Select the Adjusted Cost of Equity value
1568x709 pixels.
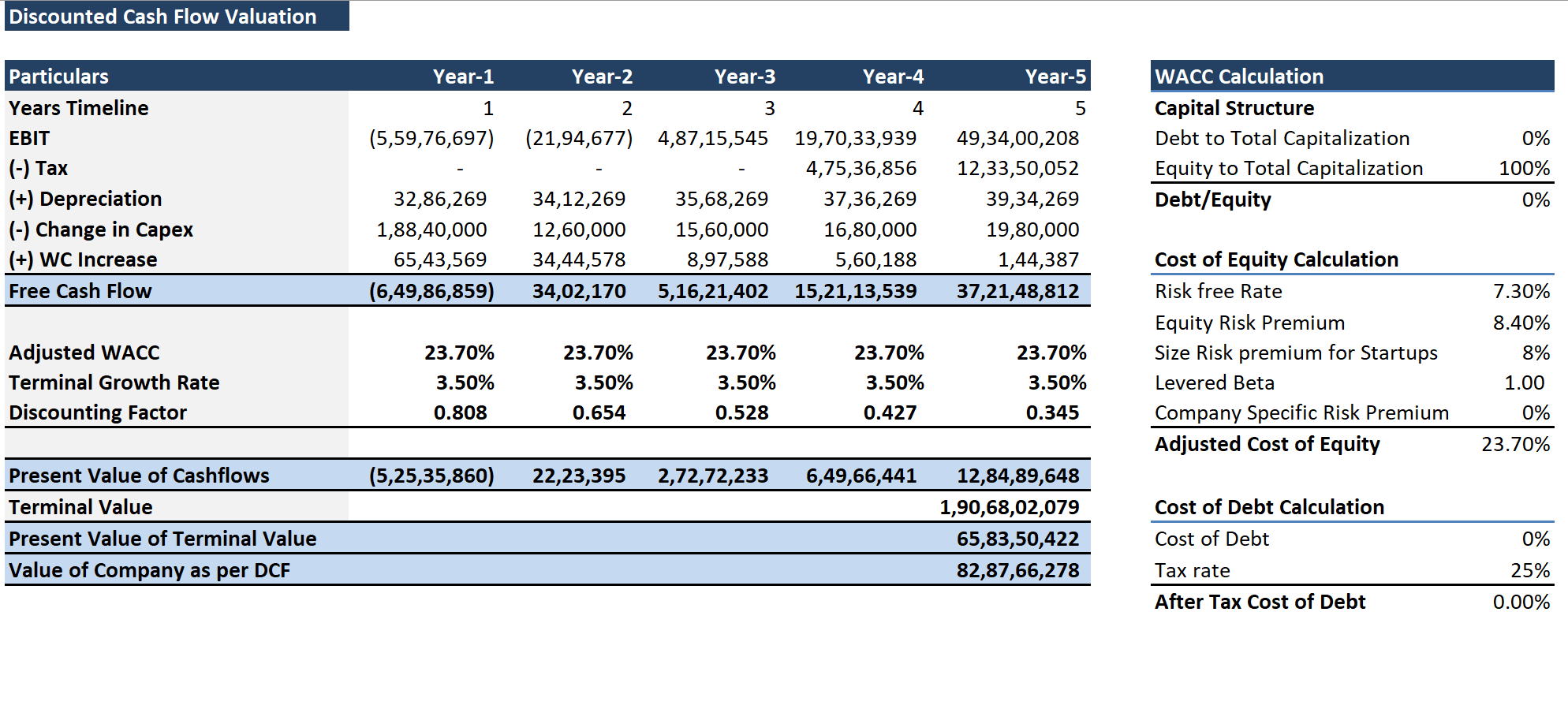pos(1515,445)
